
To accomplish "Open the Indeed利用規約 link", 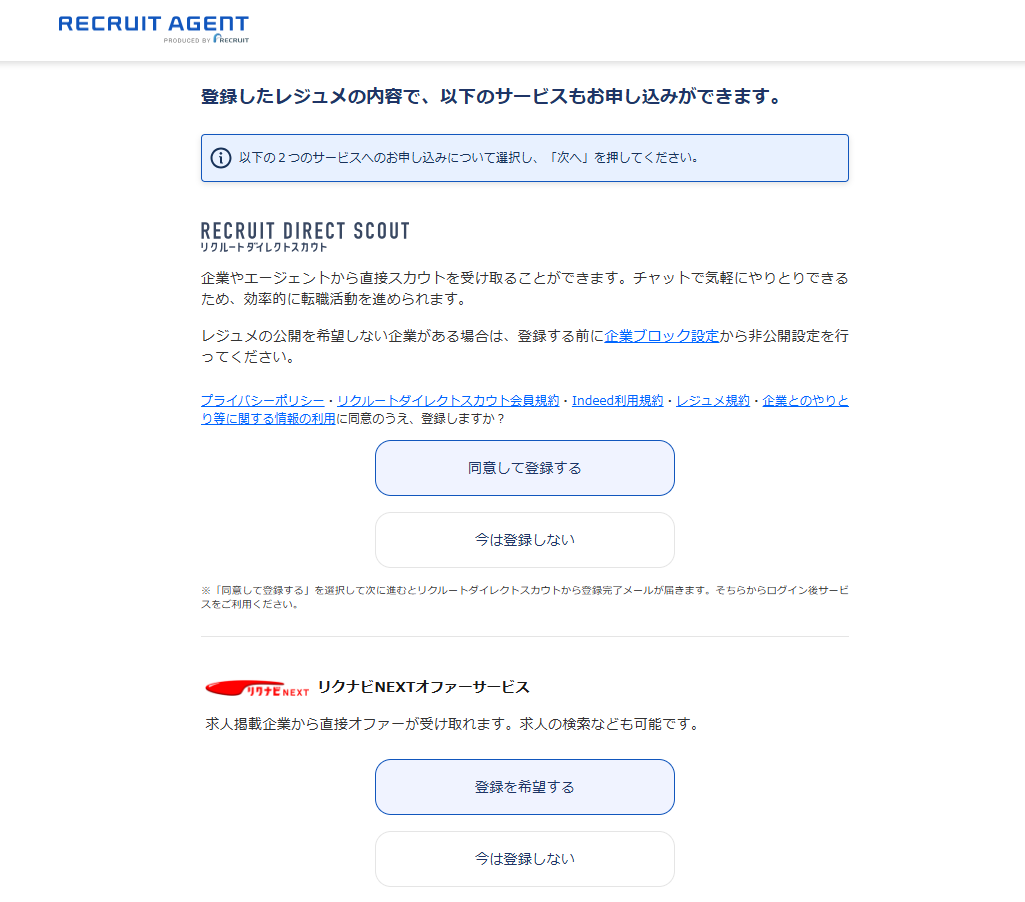I will tap(617, 401).
